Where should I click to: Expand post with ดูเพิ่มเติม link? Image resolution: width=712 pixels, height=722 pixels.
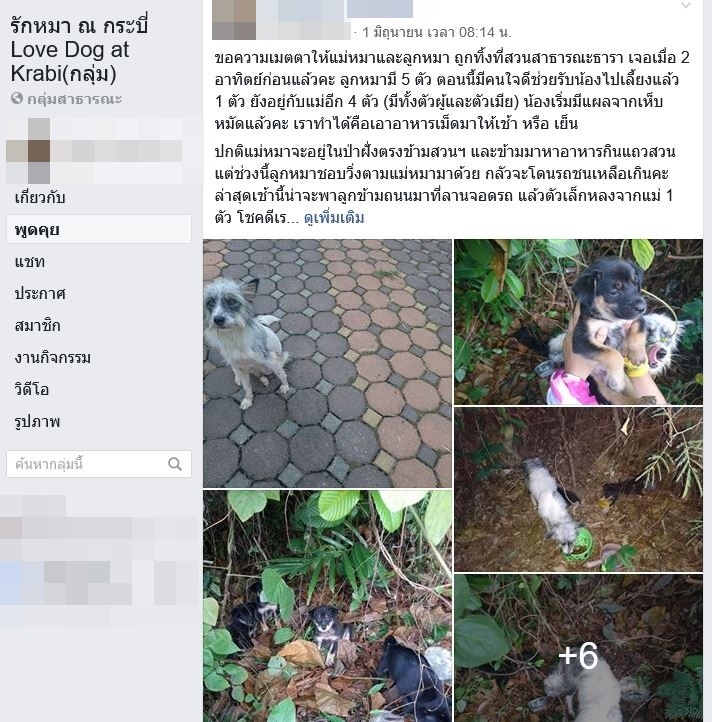[334, 217]
